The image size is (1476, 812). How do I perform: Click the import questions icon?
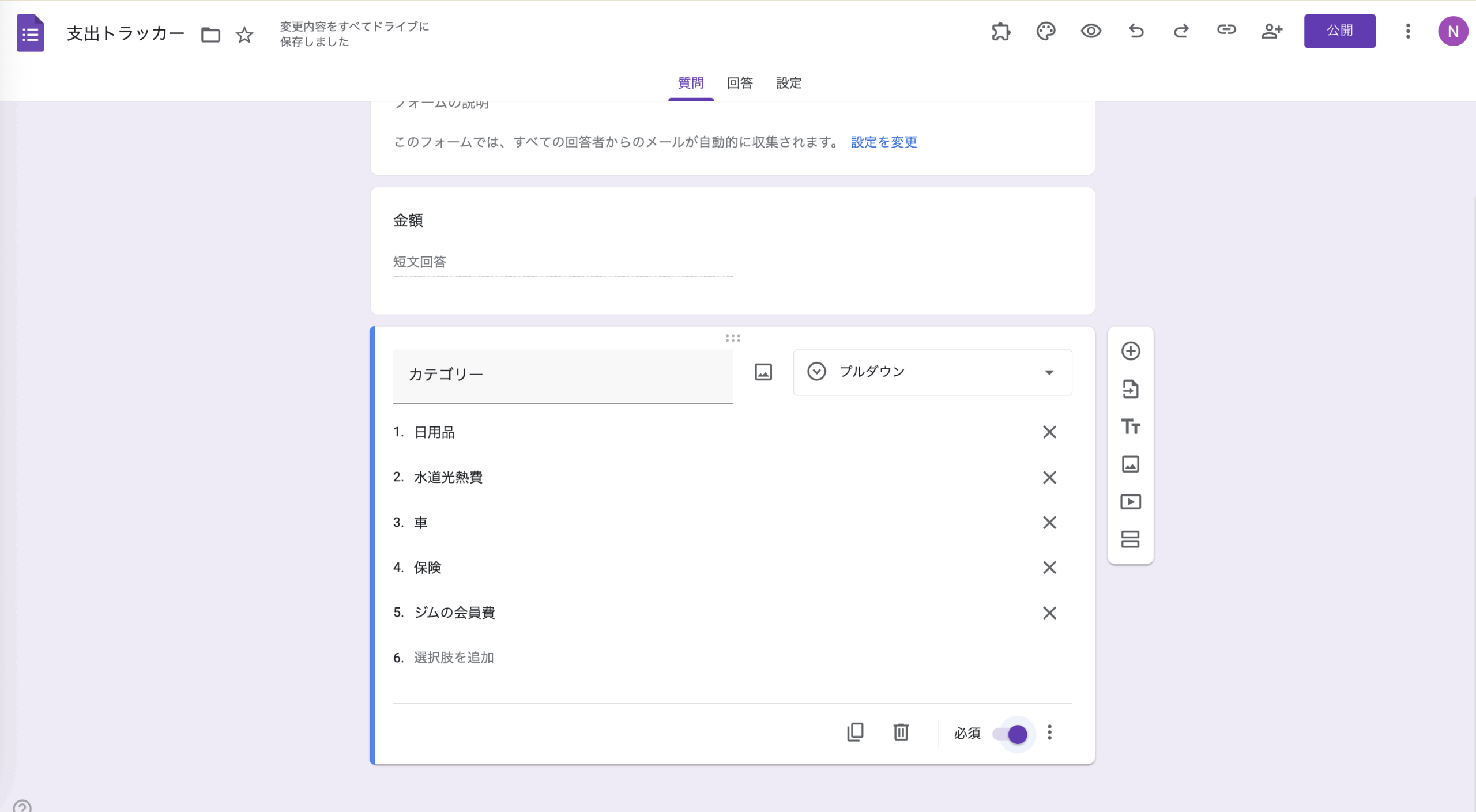pyautogui.click(x=1130, y=389)
